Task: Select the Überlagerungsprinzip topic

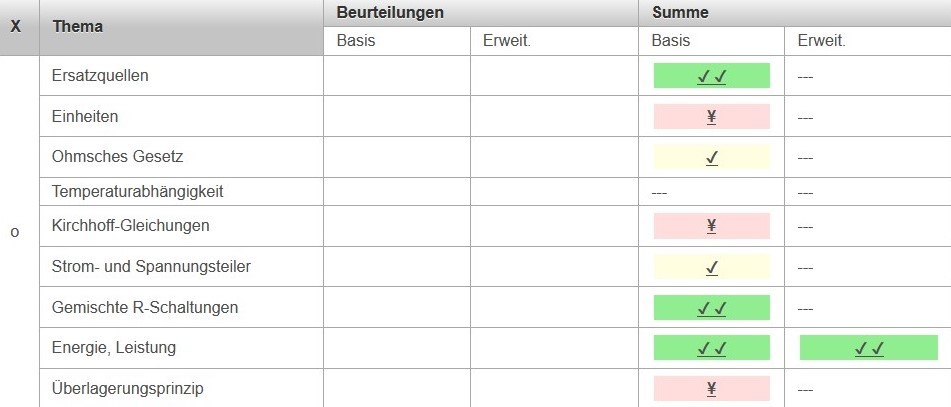Action: (127, 389)
